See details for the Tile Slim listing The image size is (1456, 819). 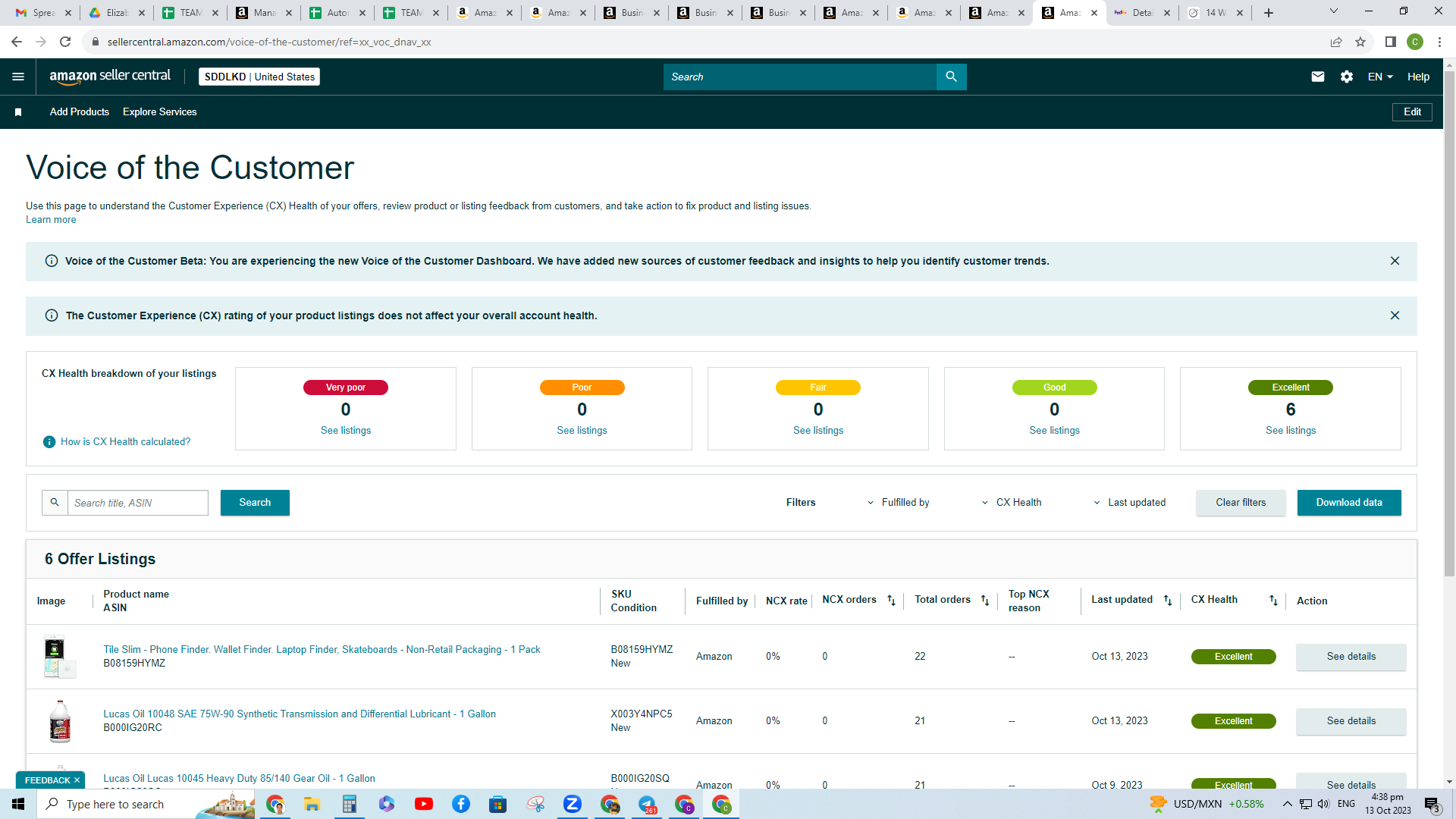tap(1351, 657)
